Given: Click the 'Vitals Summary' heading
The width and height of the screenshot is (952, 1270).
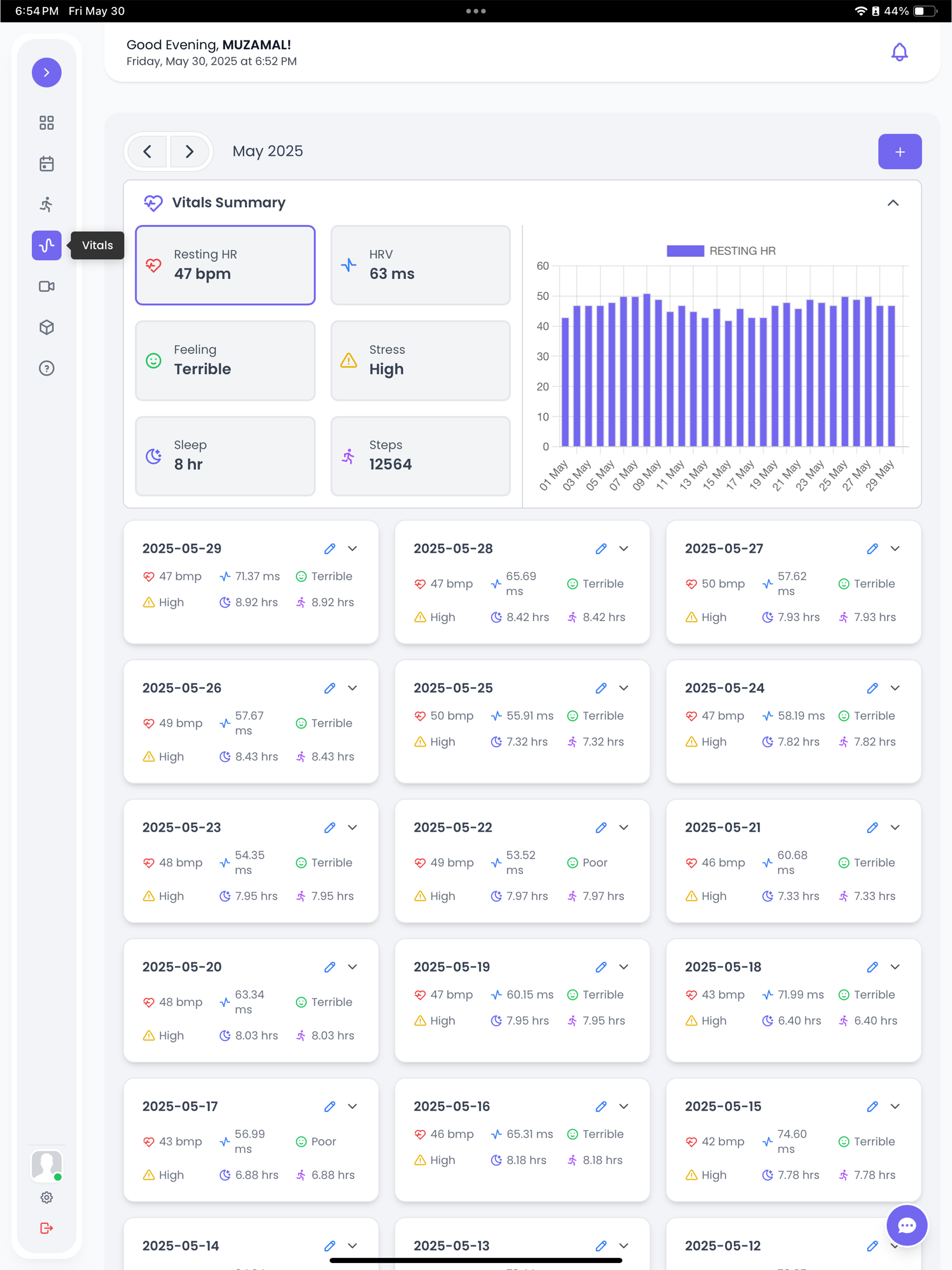Looking at the screenshot, I should tap(229, 203).
